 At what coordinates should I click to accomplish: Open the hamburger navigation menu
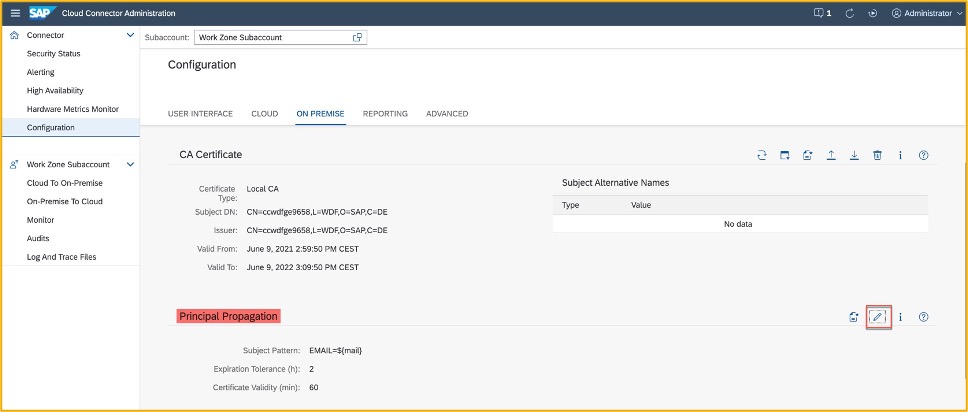(x=15, y=13)
